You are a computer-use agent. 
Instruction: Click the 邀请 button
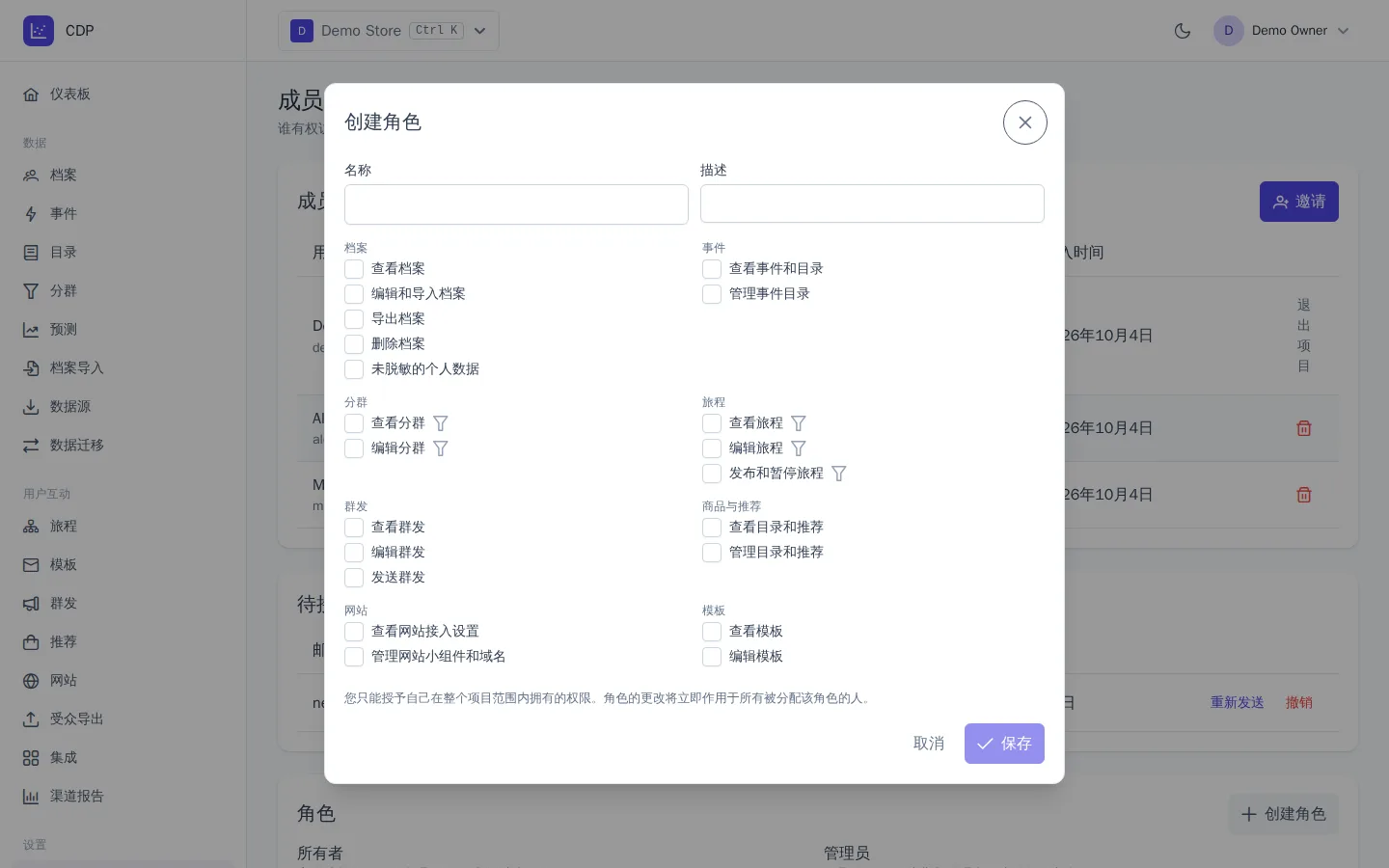[1299, 202]
